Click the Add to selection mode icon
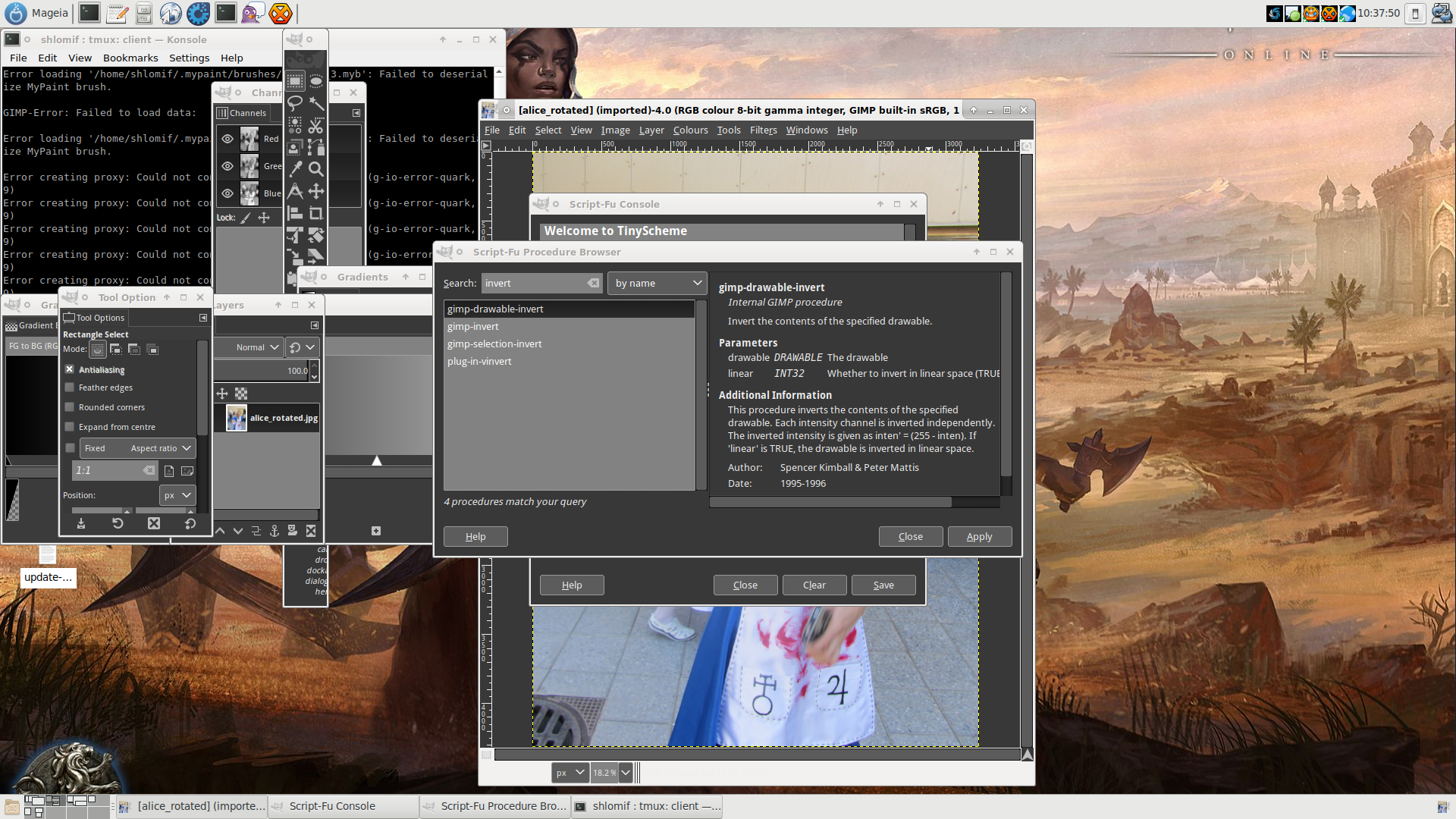 115,350
